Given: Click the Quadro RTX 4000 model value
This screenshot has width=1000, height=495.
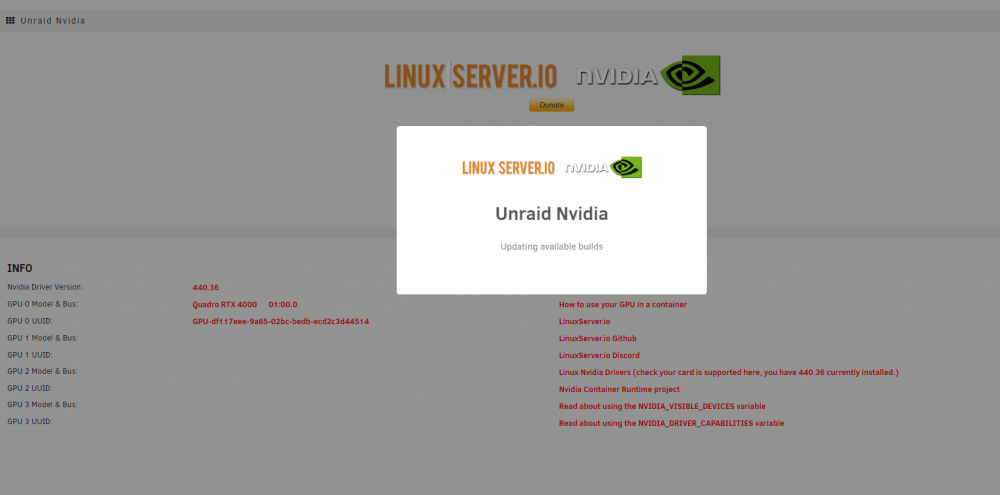Looking at the screenshot, I should pyautogui.click(x=224, y=305).
